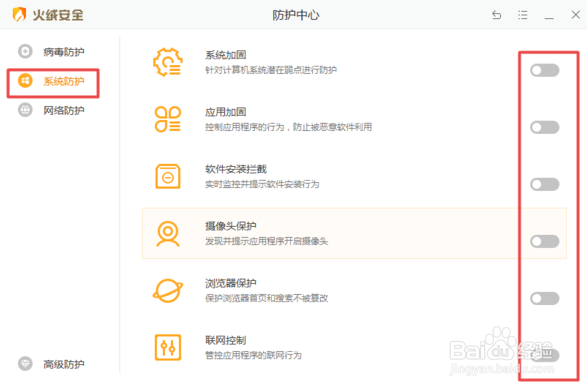The image size is (587, 389).
Task: Click the 系统加固 gear icon
Action: [x=168, y=62]
